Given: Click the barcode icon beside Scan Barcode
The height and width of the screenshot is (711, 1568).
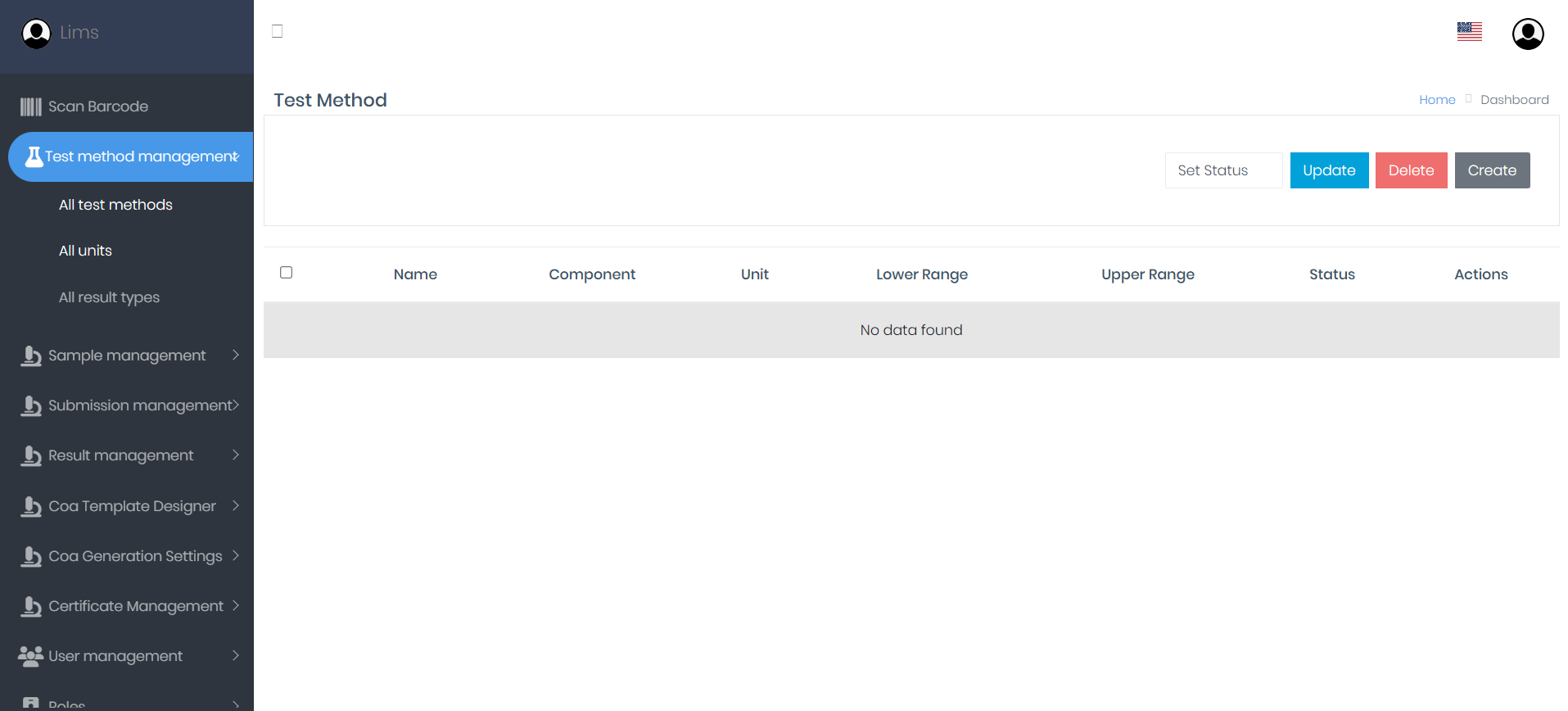Looking at the screenshot, I should pyautogui.click(x=30, y=106).
